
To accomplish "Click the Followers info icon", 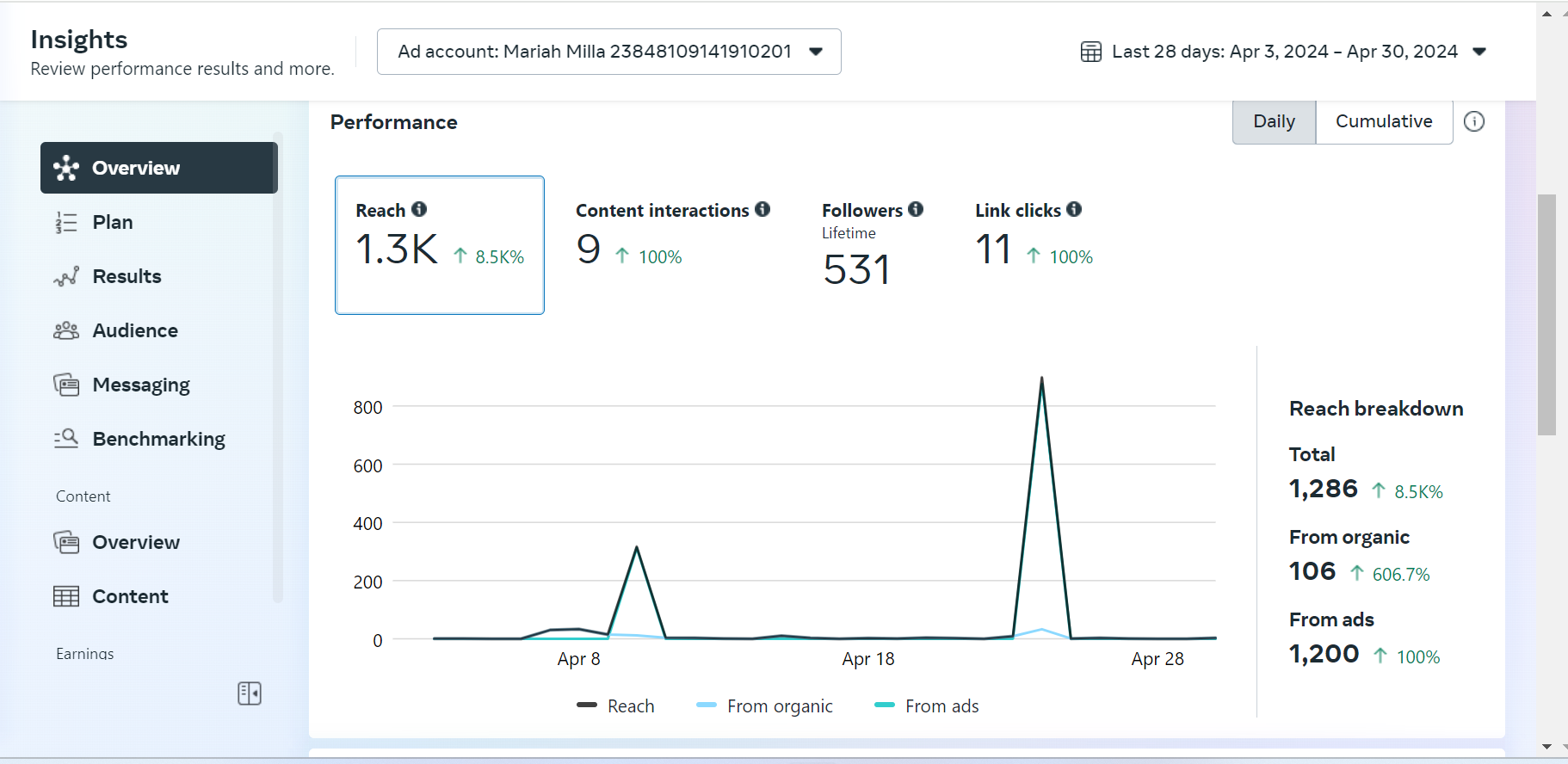I will point(916,209).
